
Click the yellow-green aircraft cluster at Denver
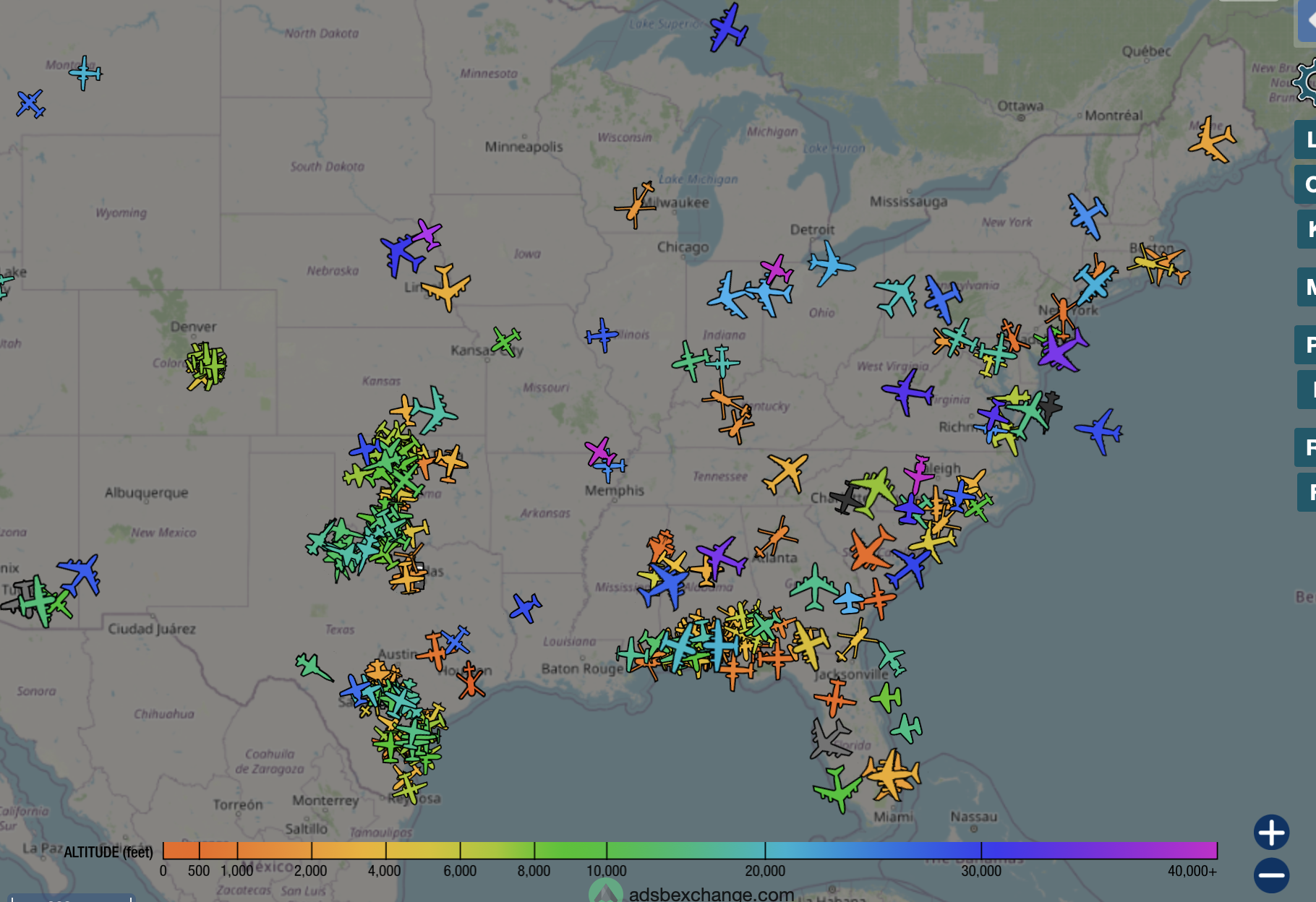pyautogui.click(x=206, y=366)
